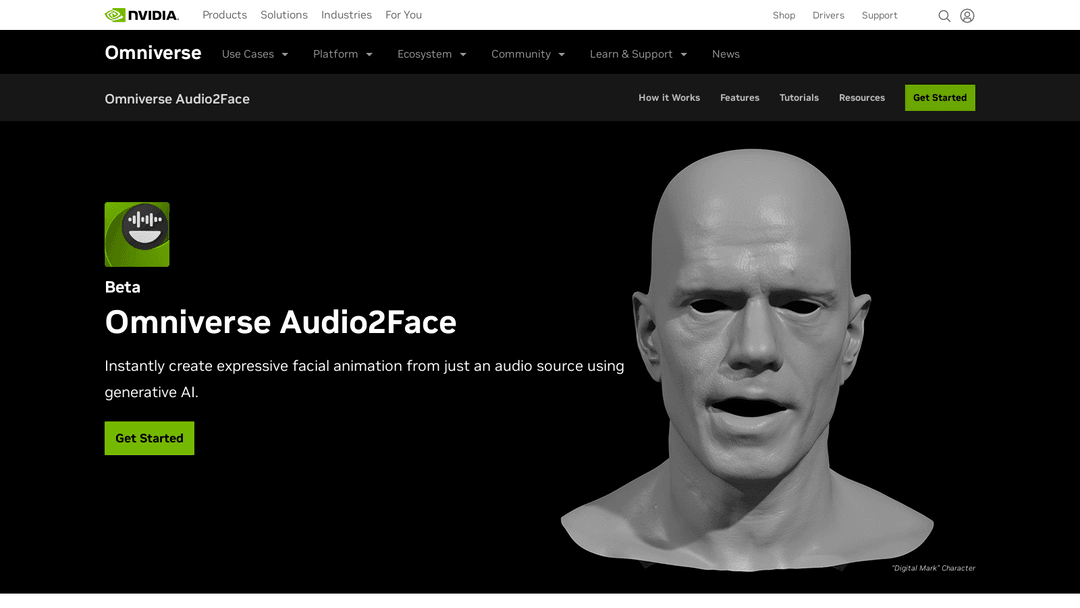Image resolution: width=1080 pixels, height=608 pixels.
Task: Open the For You menu
Action: coord(403,15)
